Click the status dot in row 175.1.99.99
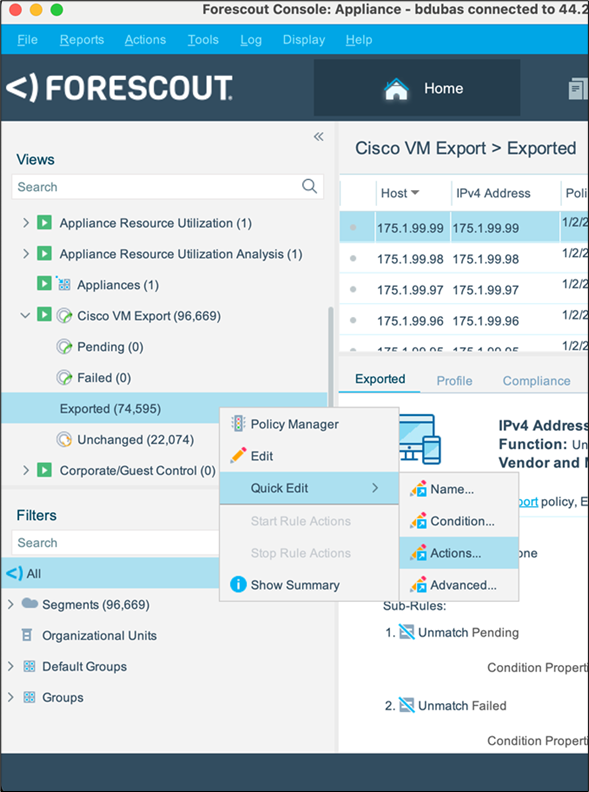 [x=353, y=227]
